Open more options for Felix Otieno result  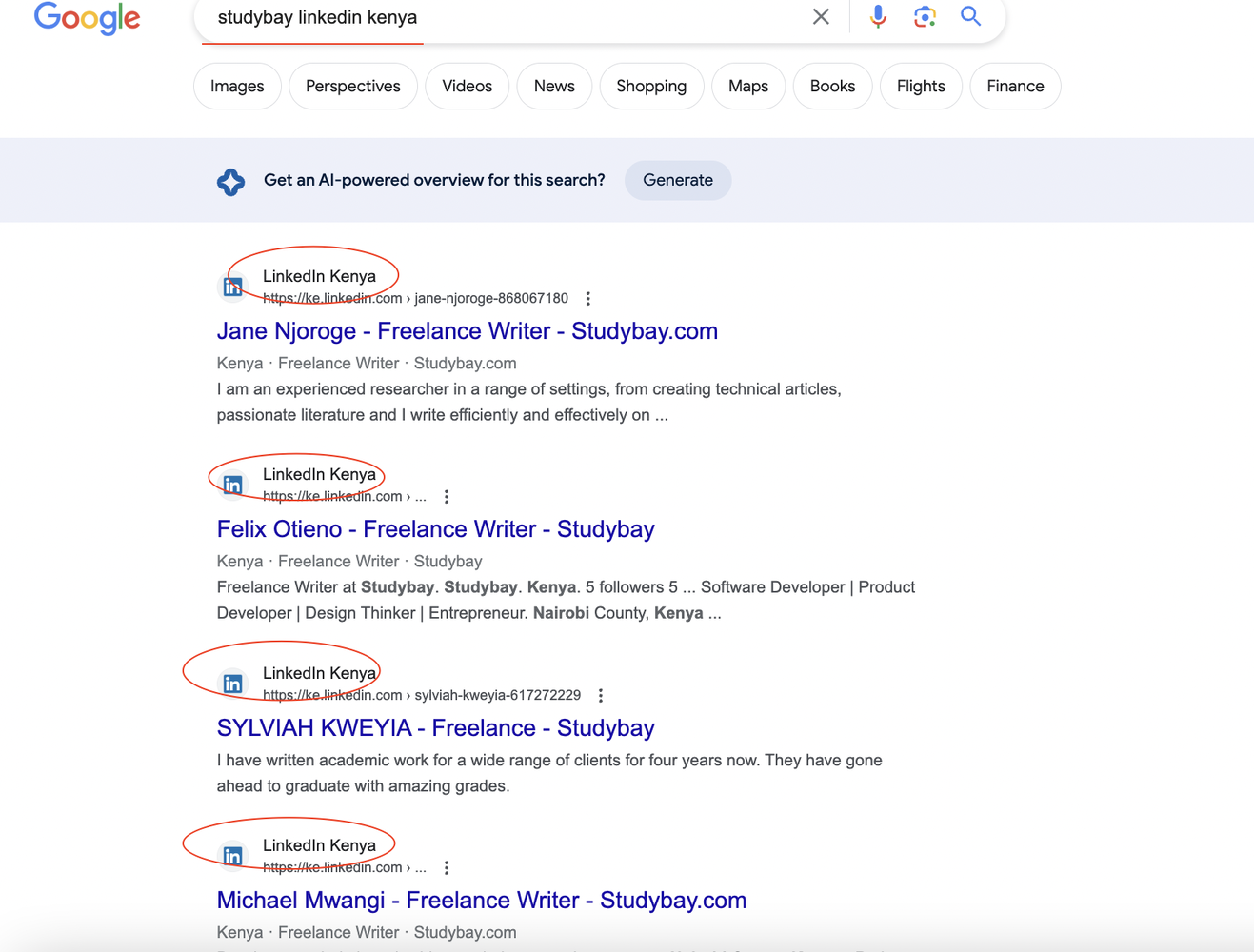(x=447, y=497)
